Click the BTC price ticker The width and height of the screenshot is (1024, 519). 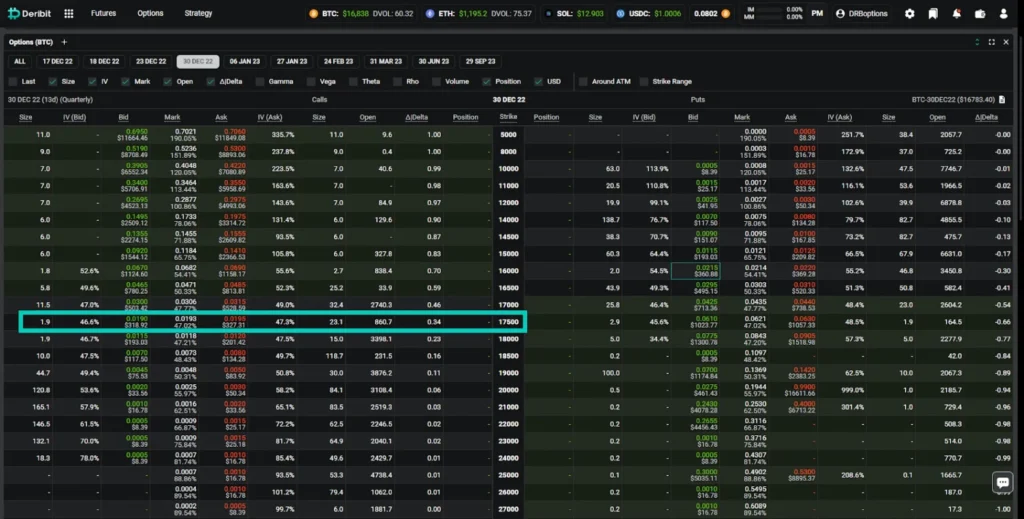[x=338, y=14]
